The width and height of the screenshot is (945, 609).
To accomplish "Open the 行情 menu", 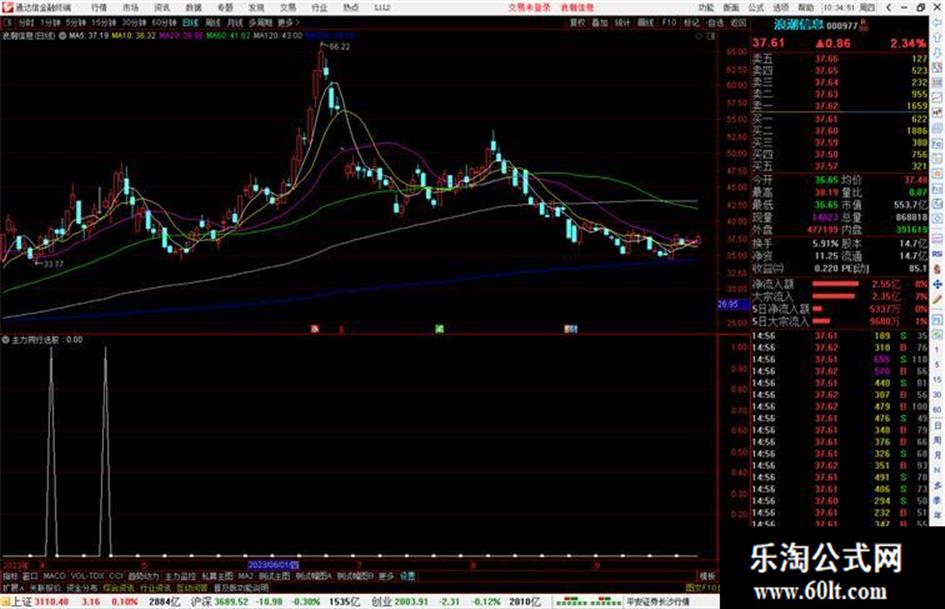I will (x=99, y=8).
